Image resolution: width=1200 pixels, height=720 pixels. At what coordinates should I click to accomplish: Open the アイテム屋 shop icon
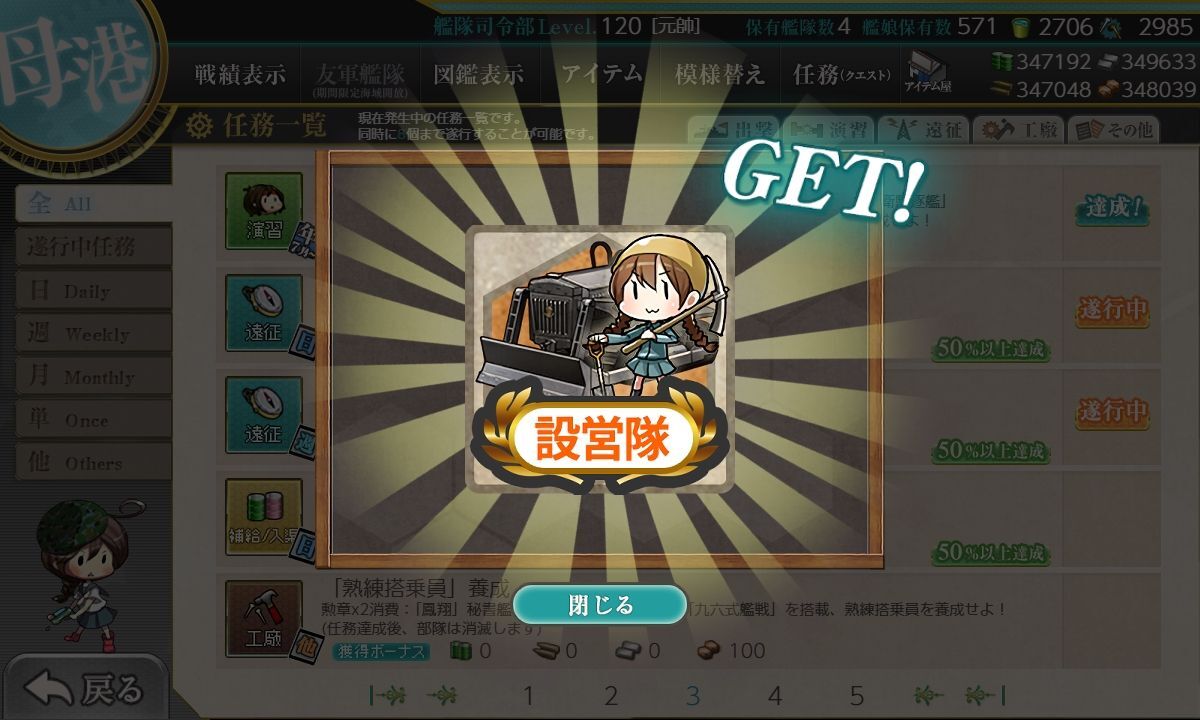[928, 72]
